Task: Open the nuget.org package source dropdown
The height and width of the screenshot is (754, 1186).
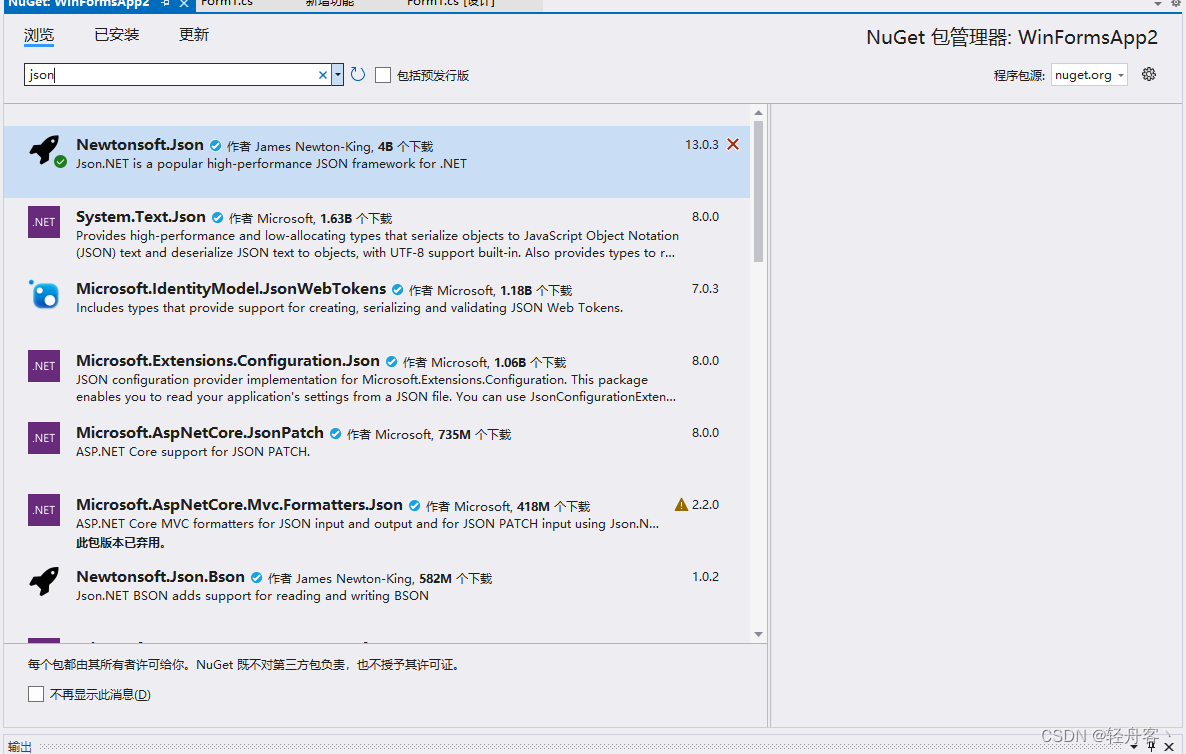Action: (1089, 75)
